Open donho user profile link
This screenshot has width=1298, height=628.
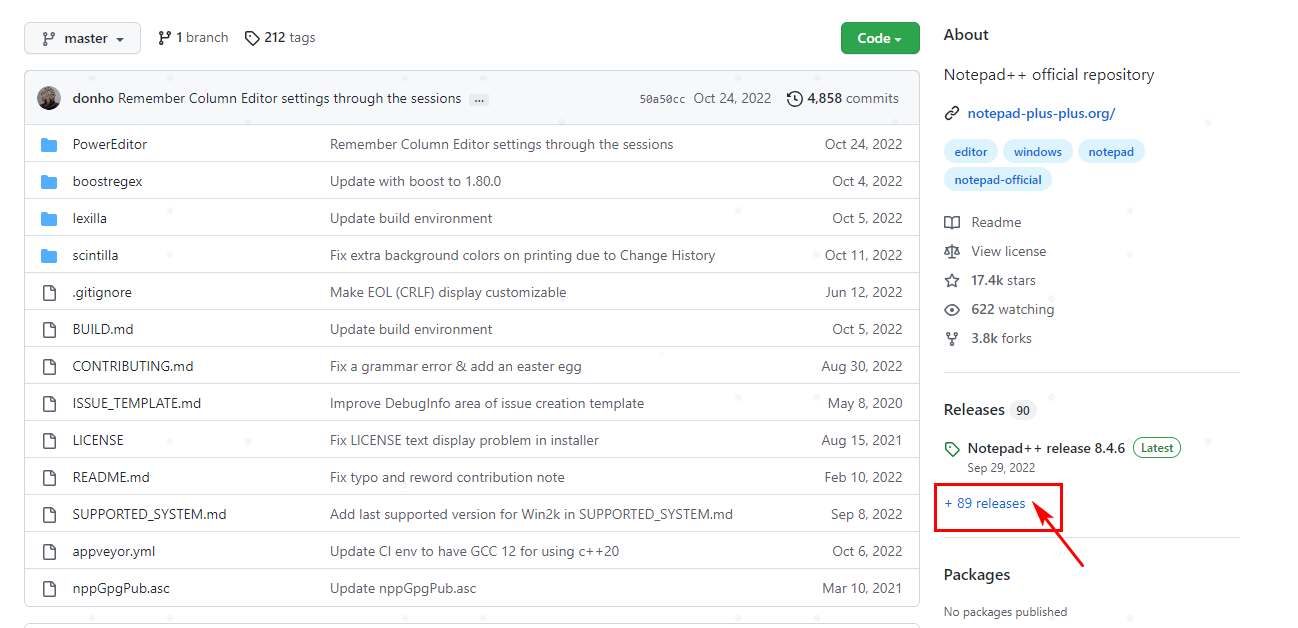click(93, 99)
